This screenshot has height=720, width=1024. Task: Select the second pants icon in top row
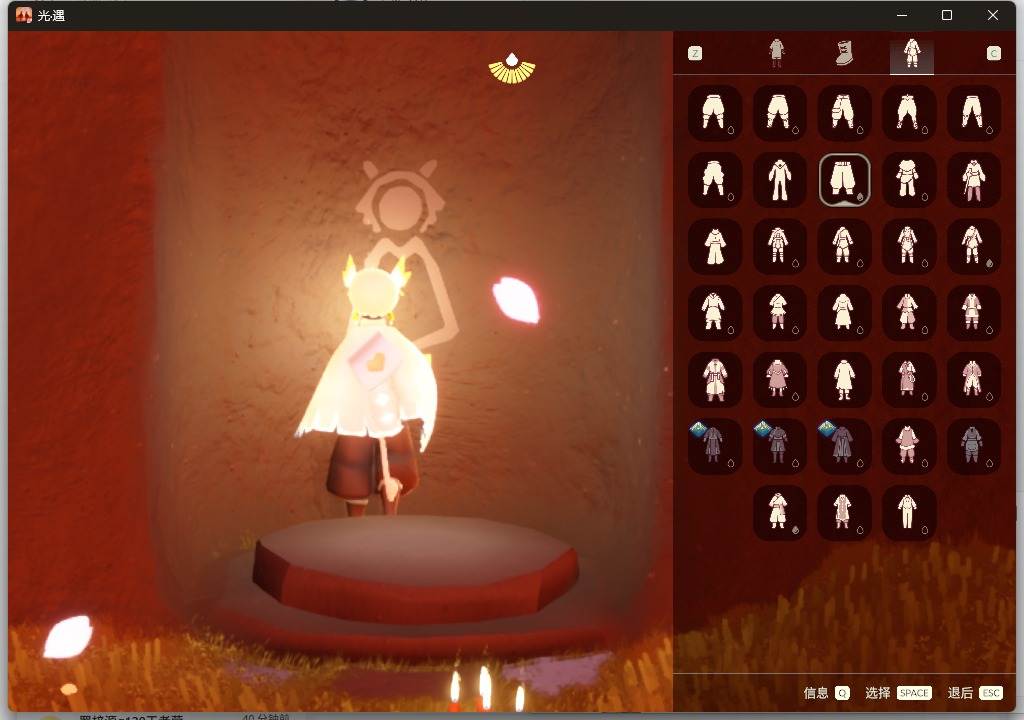[x=779, y=112]
